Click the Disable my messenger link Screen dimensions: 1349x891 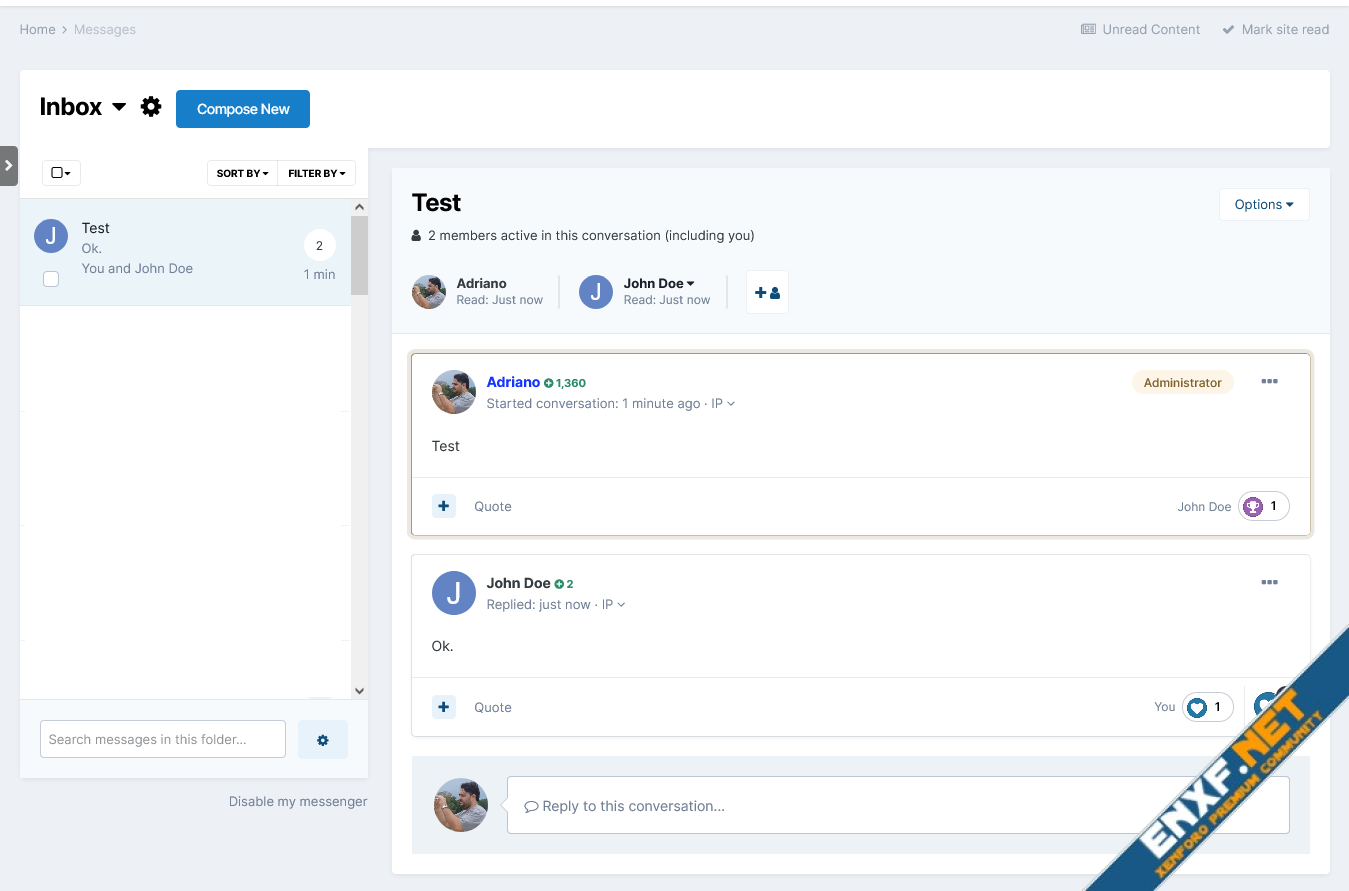point(298,801)
